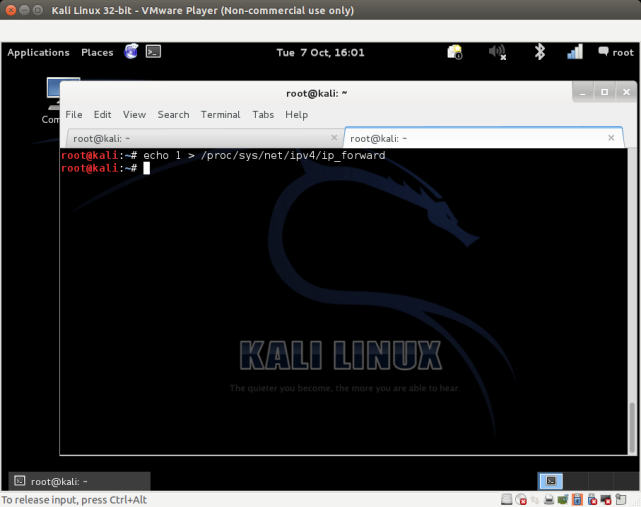Open the Applications menu
The width and height of the screenshot is (641, 507).
click(x=38, y=52)
